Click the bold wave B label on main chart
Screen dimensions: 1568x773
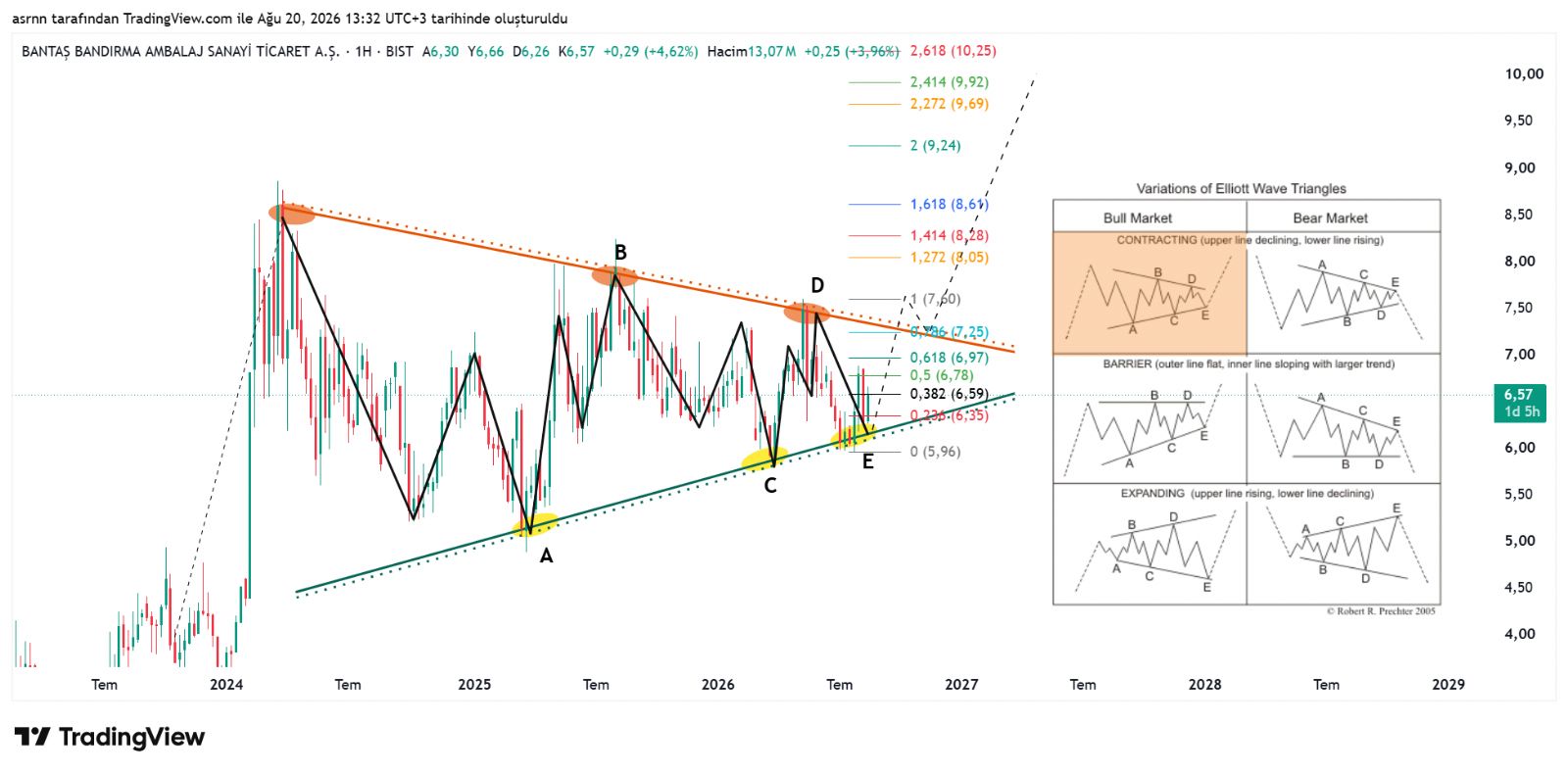pyautogui.click(x=620, y=253)
